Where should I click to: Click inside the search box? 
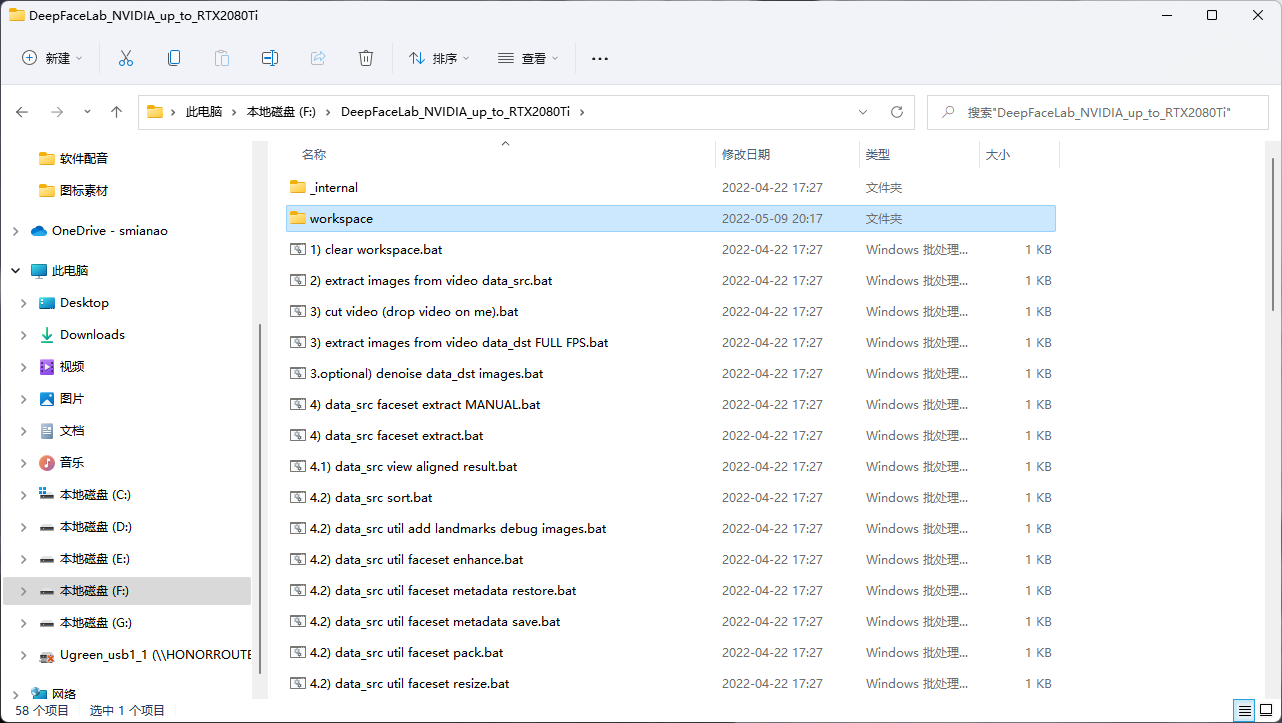click(x=1097, y=112)
